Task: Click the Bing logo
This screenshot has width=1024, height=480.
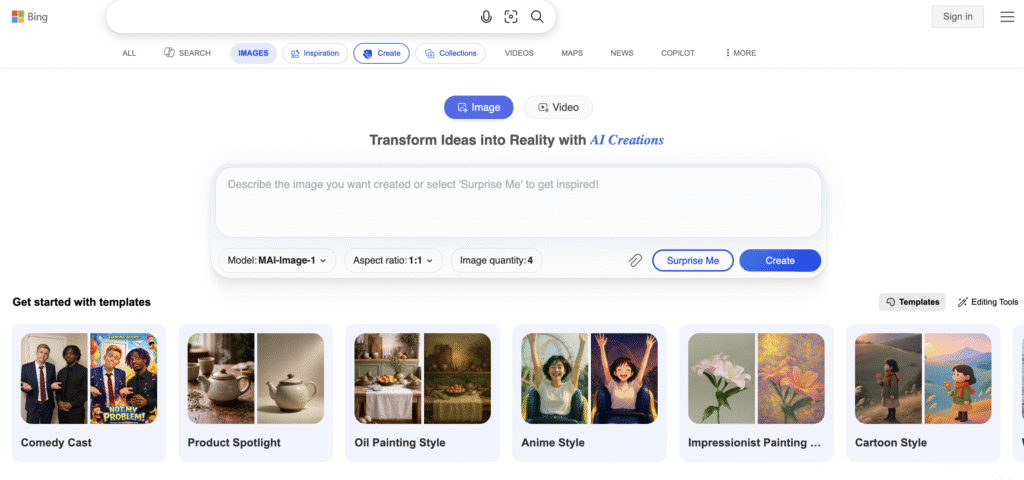Action: 30,17
